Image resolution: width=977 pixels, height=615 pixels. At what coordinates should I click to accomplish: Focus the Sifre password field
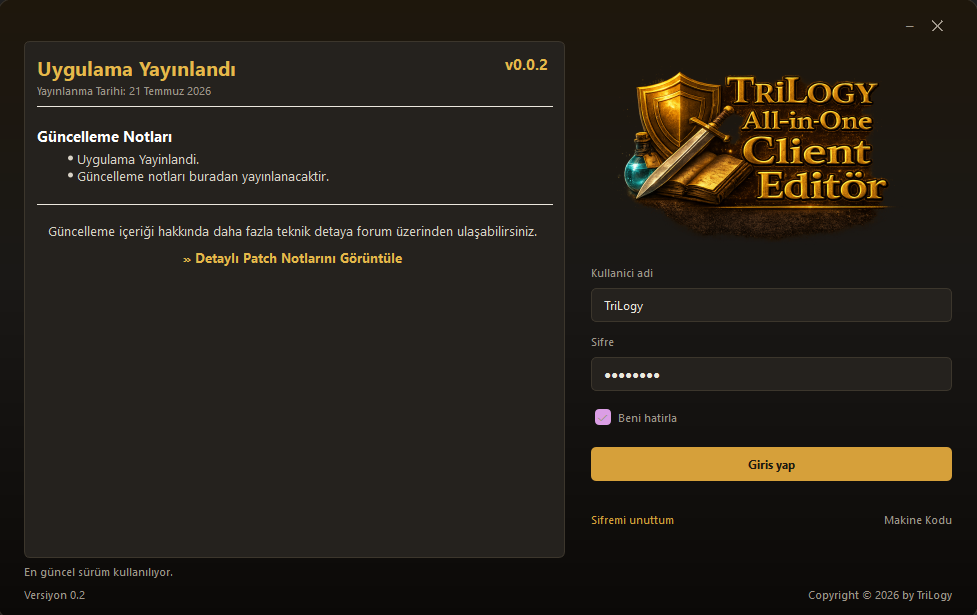[771, 374]
